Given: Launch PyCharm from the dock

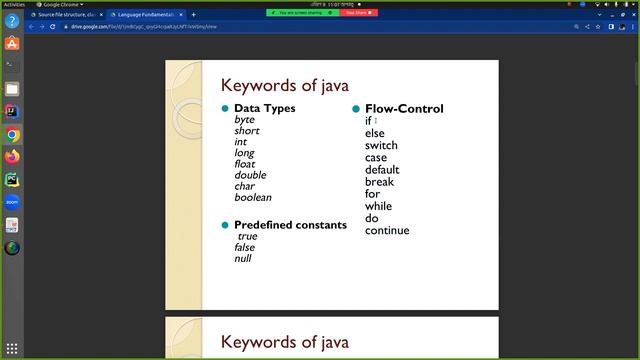Looking at the screenshot, I should point(12,180).
